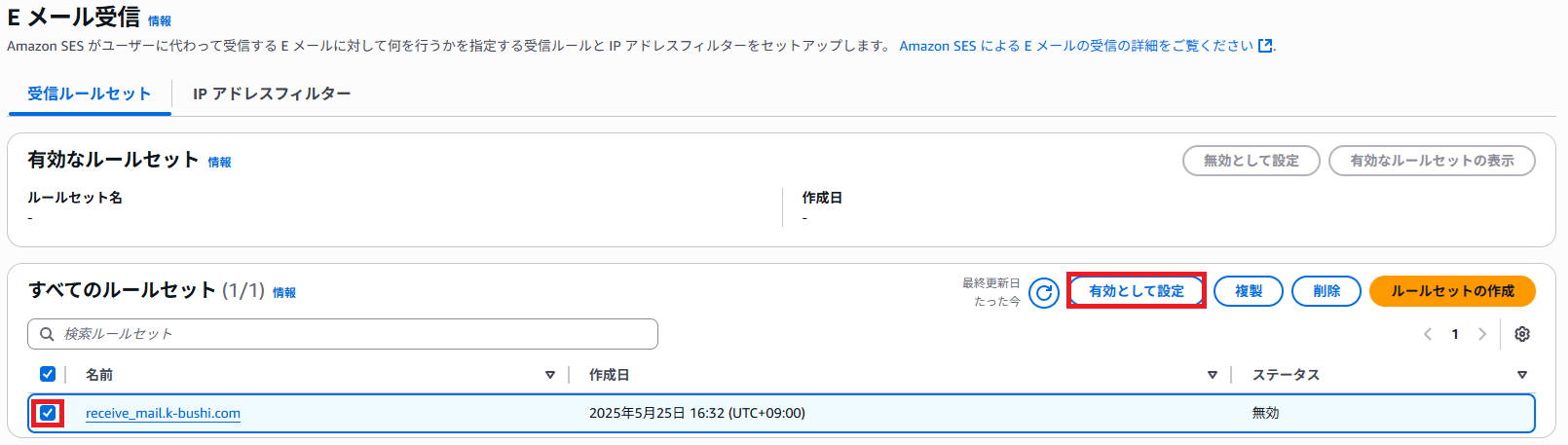Open table preferences gear icon
Screen dimensions: 1568x445
(1522, 334)
